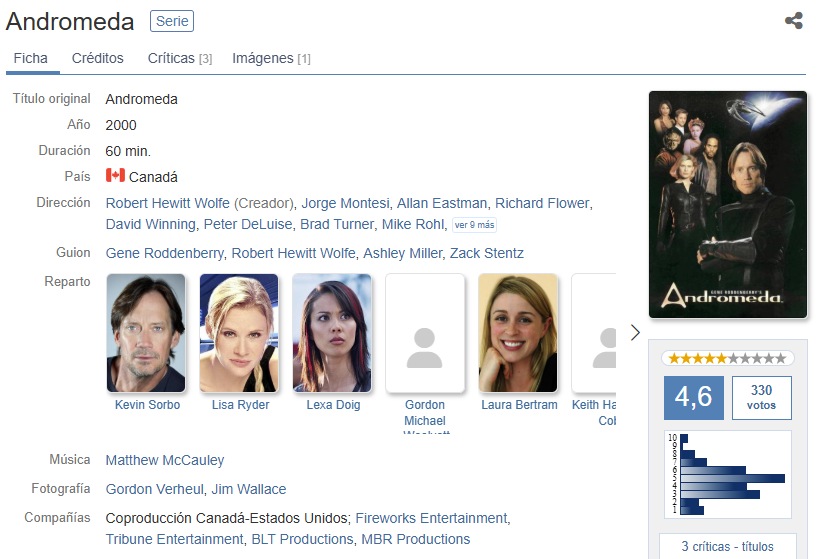
Task: Click the 4,6 rating box
Action: (x=694, y=397)
